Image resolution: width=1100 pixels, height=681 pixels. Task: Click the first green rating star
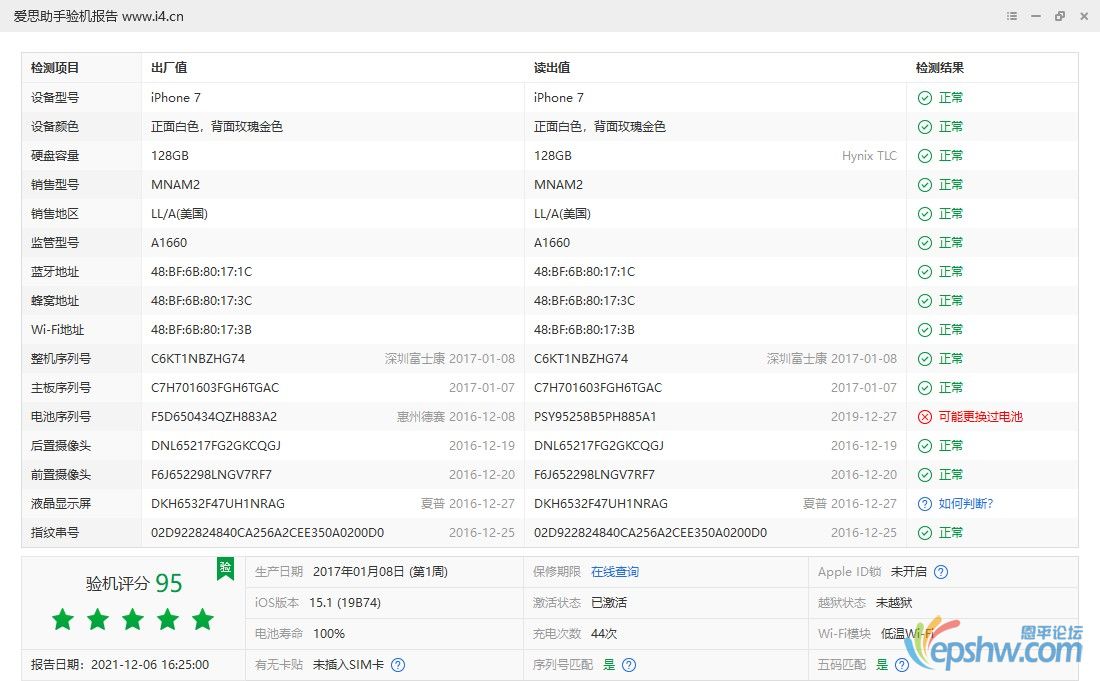[x=63, y=619]
